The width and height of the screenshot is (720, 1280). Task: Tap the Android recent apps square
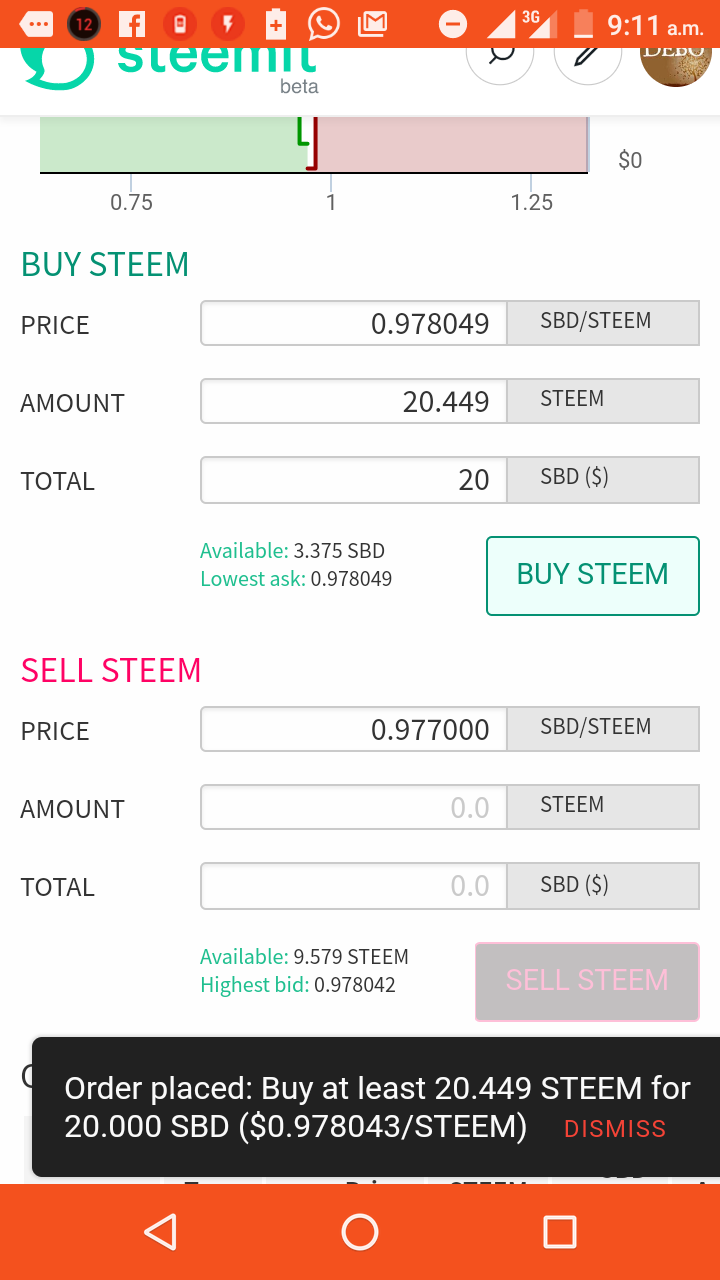pos(560,1232)
